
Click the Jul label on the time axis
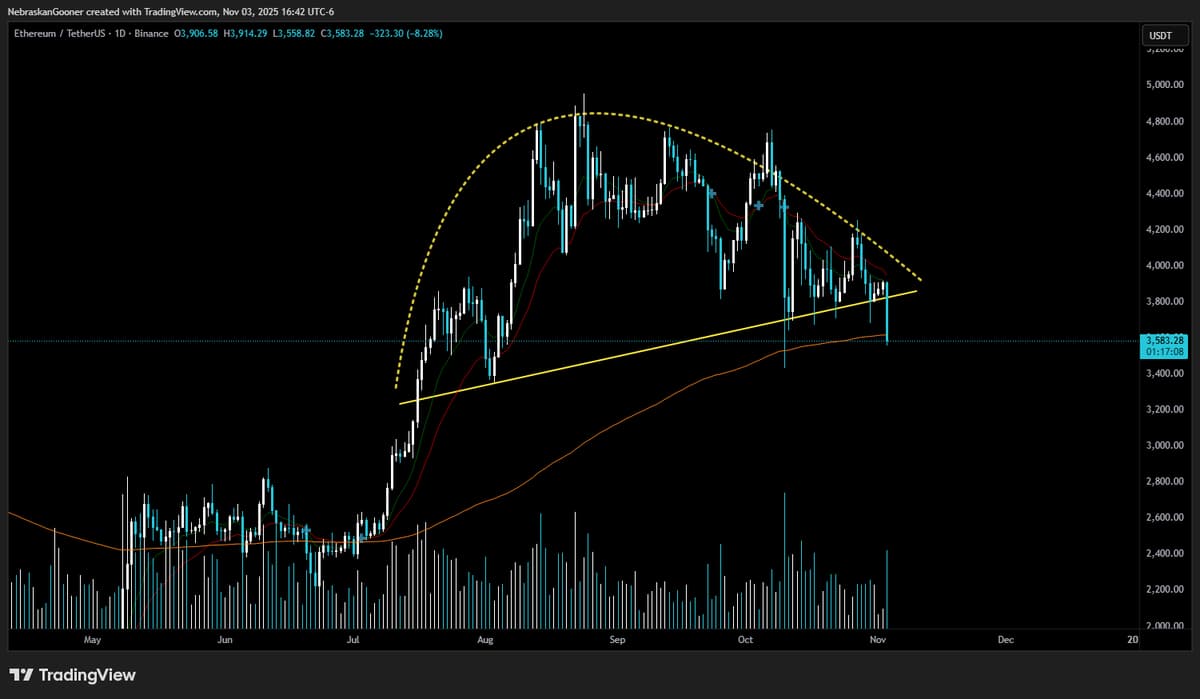[x=352, y=638]
